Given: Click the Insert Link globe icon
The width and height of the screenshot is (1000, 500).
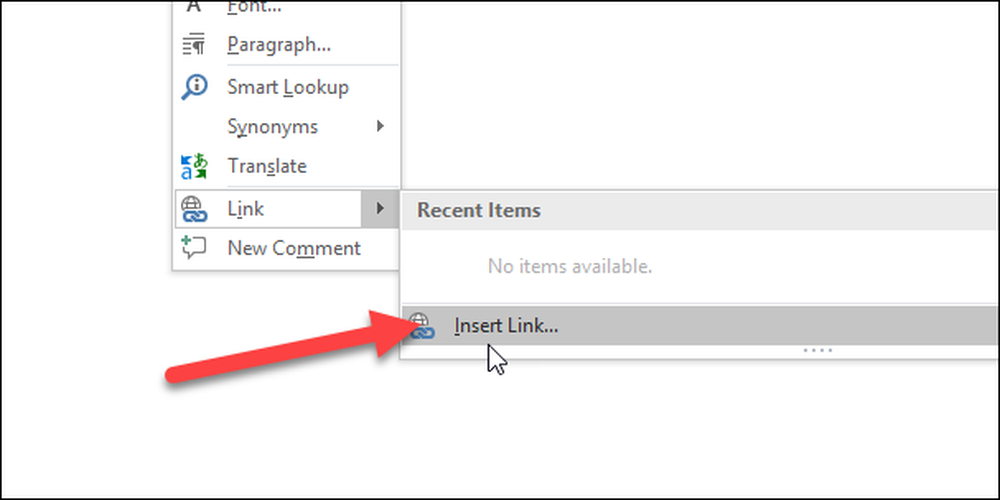Looking at the screenshot, I should (x=421, y=326).
